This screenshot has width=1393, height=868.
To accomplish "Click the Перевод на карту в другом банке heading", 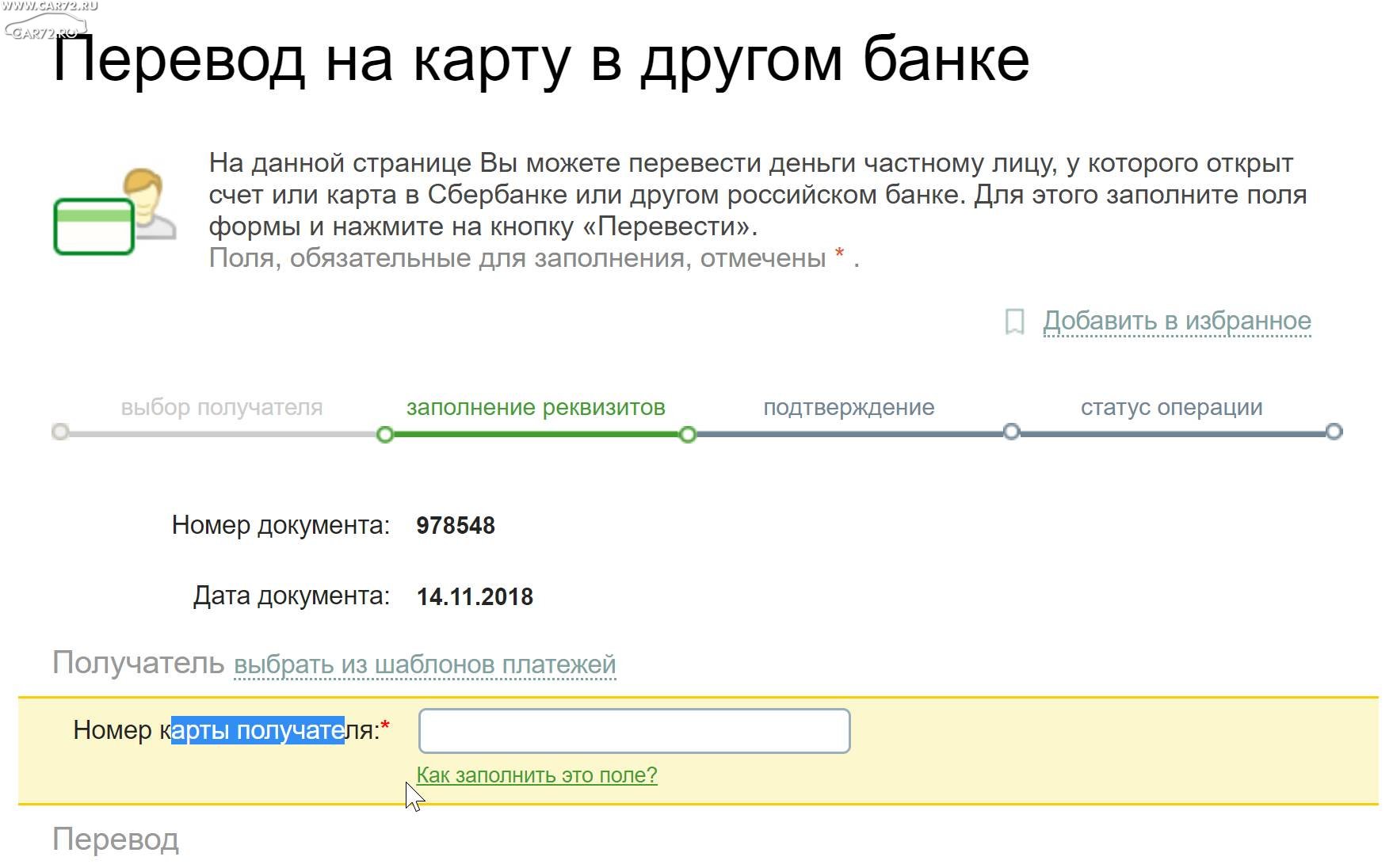I will pos(540,60).
